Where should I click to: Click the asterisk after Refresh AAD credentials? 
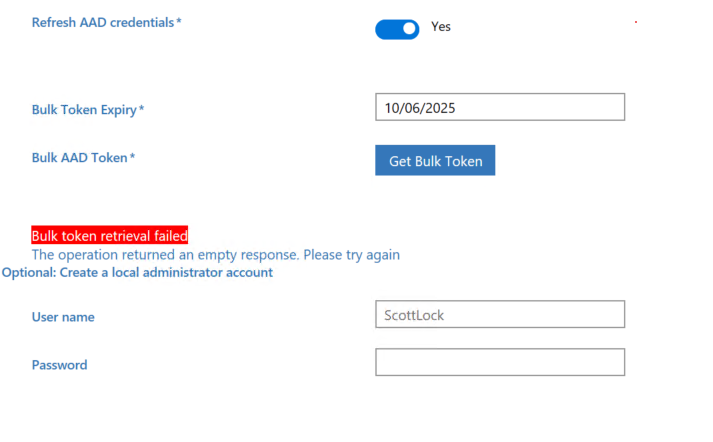tap(179, 21)
